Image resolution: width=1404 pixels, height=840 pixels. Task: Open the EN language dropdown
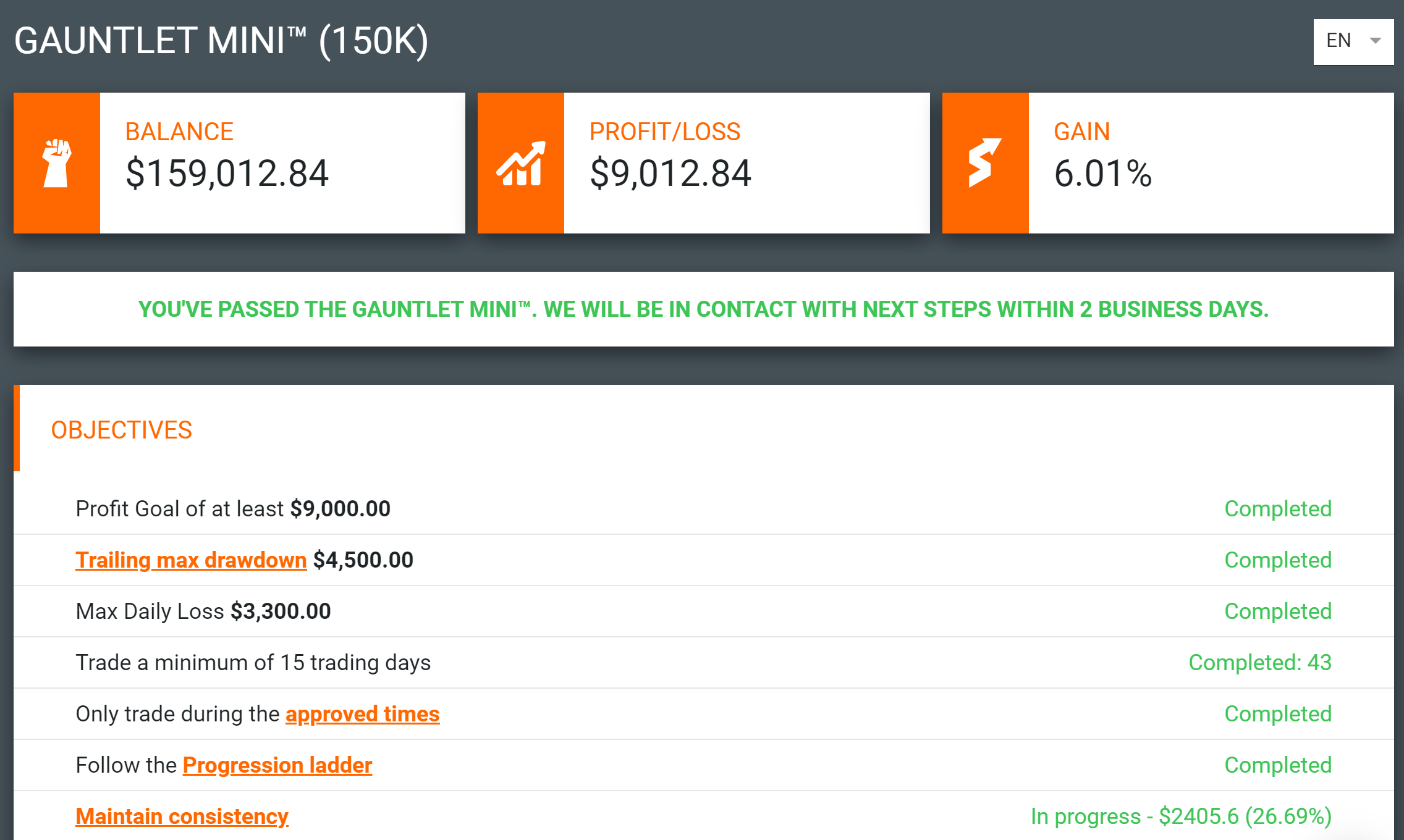click(x=1353, y=41)
